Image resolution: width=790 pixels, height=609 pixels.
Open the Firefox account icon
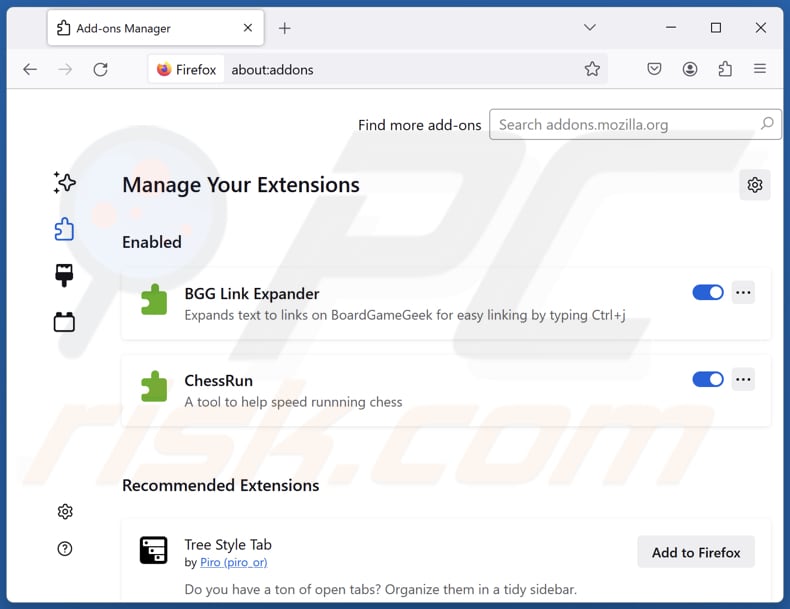(690, 69)
